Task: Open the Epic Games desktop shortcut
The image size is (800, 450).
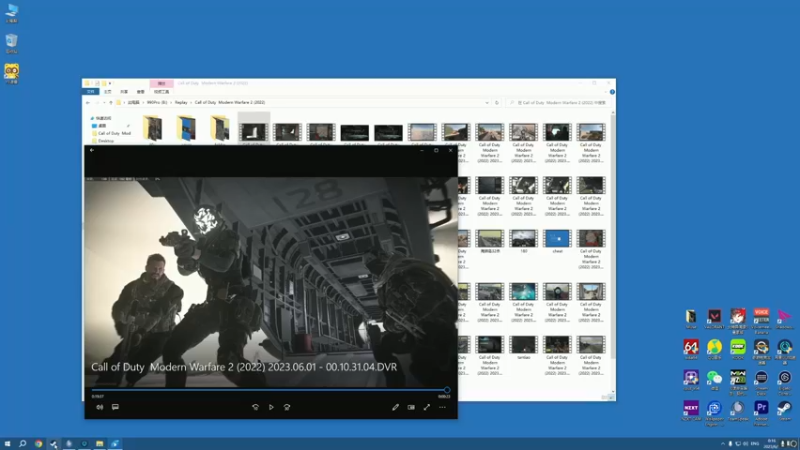Action: [x=785, y=382]
